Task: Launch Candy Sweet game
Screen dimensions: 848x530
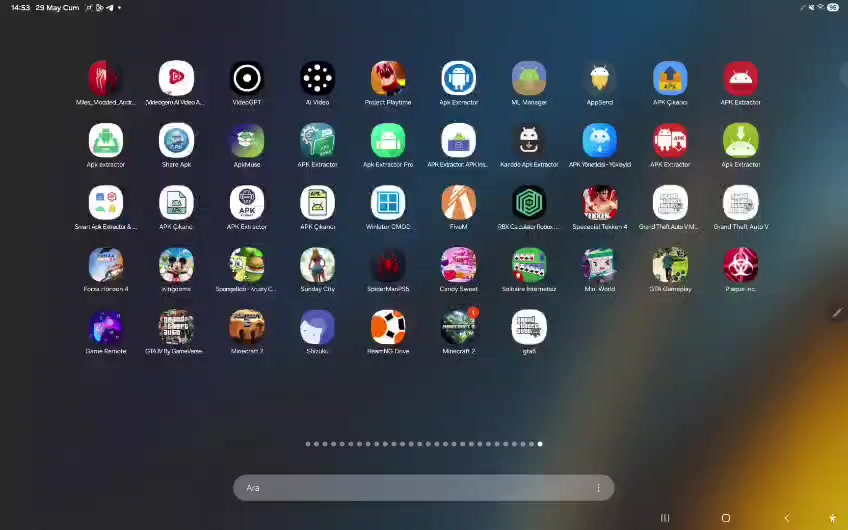Action: click(459, 266)
